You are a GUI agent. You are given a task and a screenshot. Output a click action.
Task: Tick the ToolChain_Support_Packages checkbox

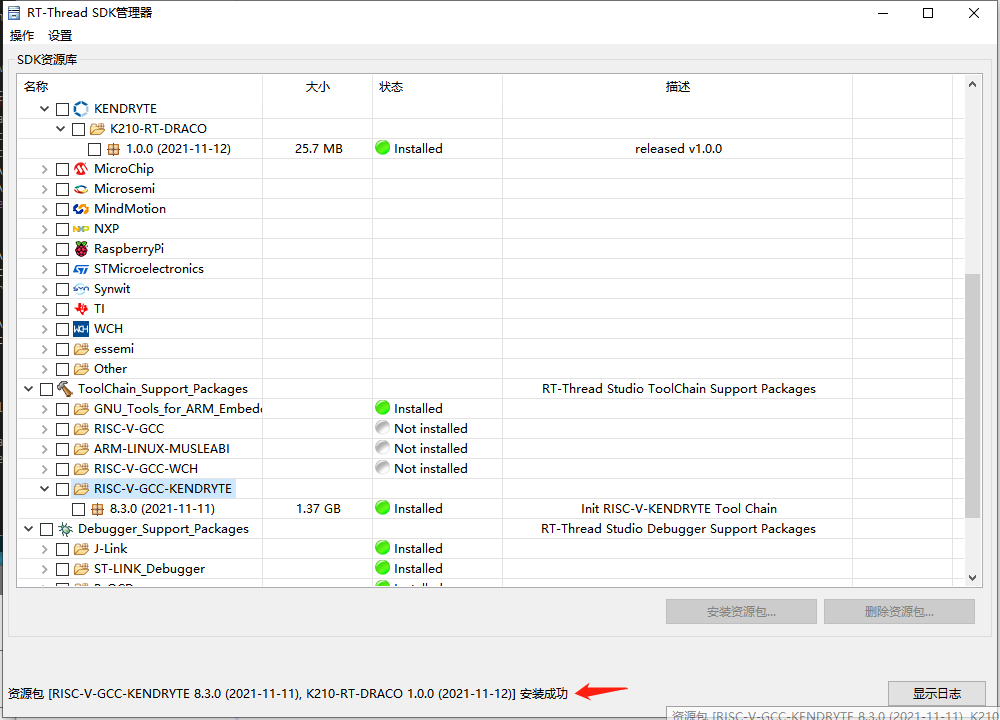47,389
